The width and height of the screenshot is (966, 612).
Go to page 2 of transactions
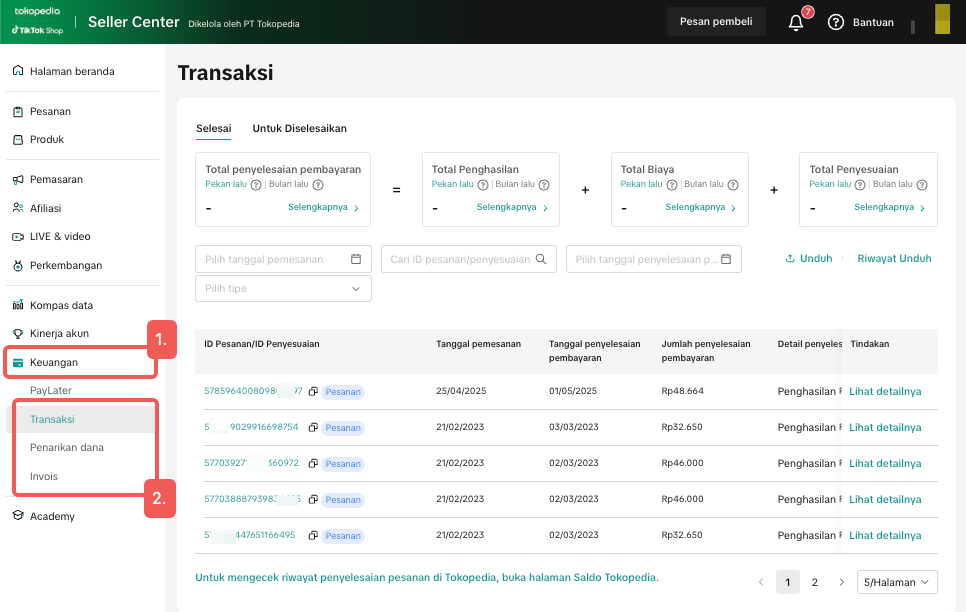pyautogui.click(x=815, y=582)
